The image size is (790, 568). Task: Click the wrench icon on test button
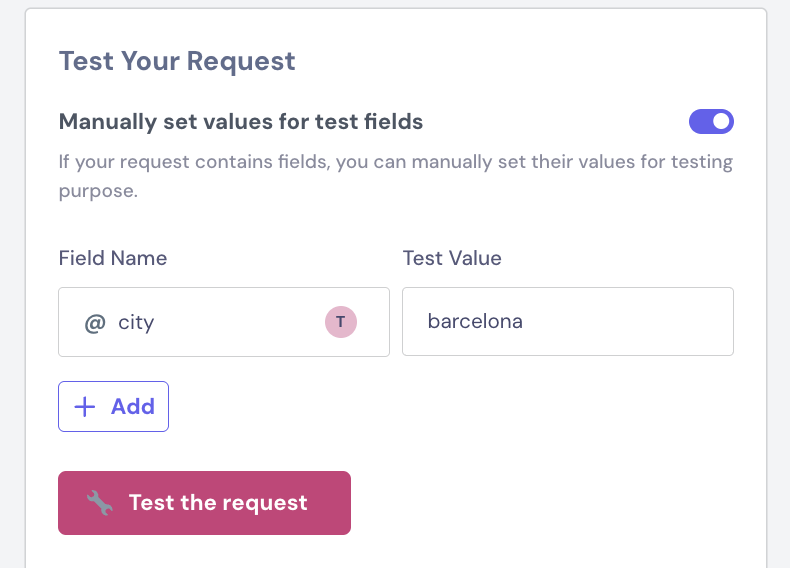coord(100,502)
